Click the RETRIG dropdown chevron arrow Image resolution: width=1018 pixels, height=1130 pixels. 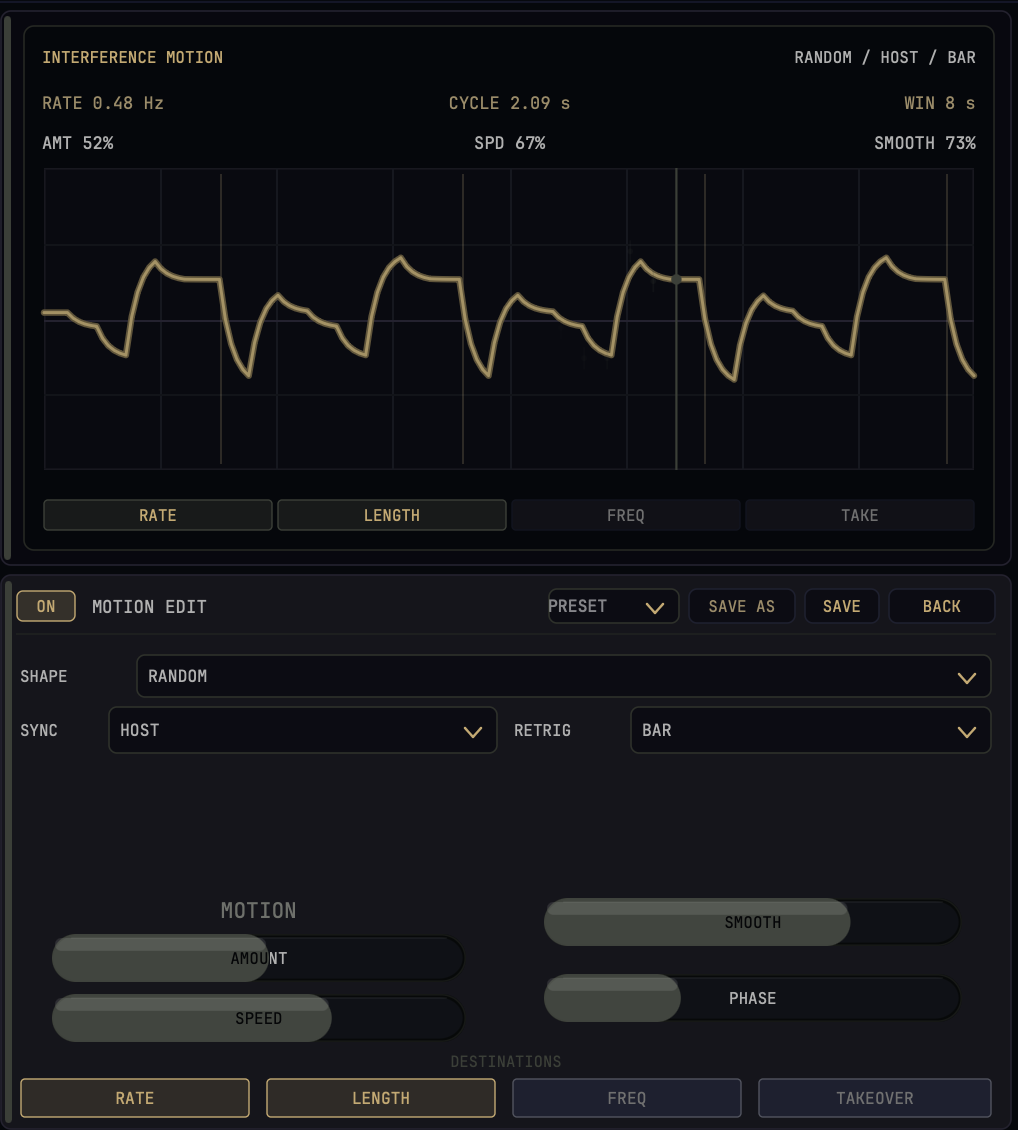point(967,732)
